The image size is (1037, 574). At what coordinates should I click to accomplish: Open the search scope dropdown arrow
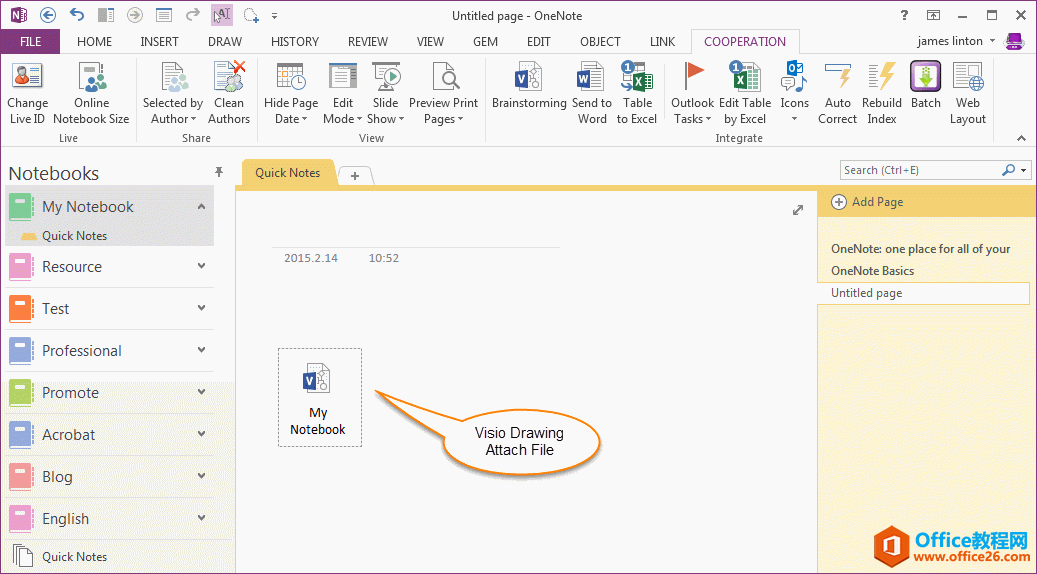click(1024, 170)
